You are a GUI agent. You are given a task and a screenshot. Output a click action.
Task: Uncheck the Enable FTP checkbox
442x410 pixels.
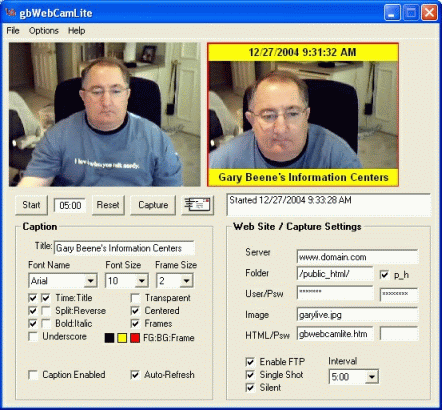coord(250,362)
